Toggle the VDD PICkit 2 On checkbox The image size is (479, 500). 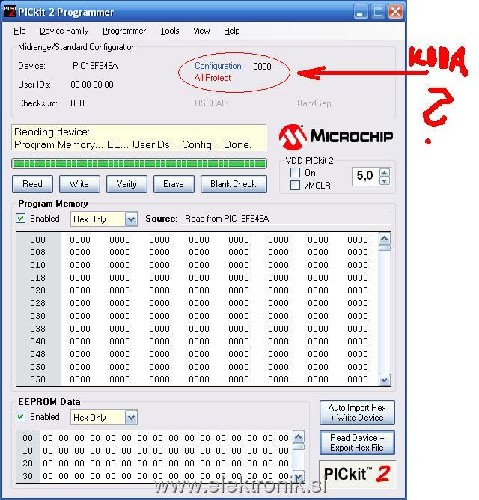[x=295, y=173]
